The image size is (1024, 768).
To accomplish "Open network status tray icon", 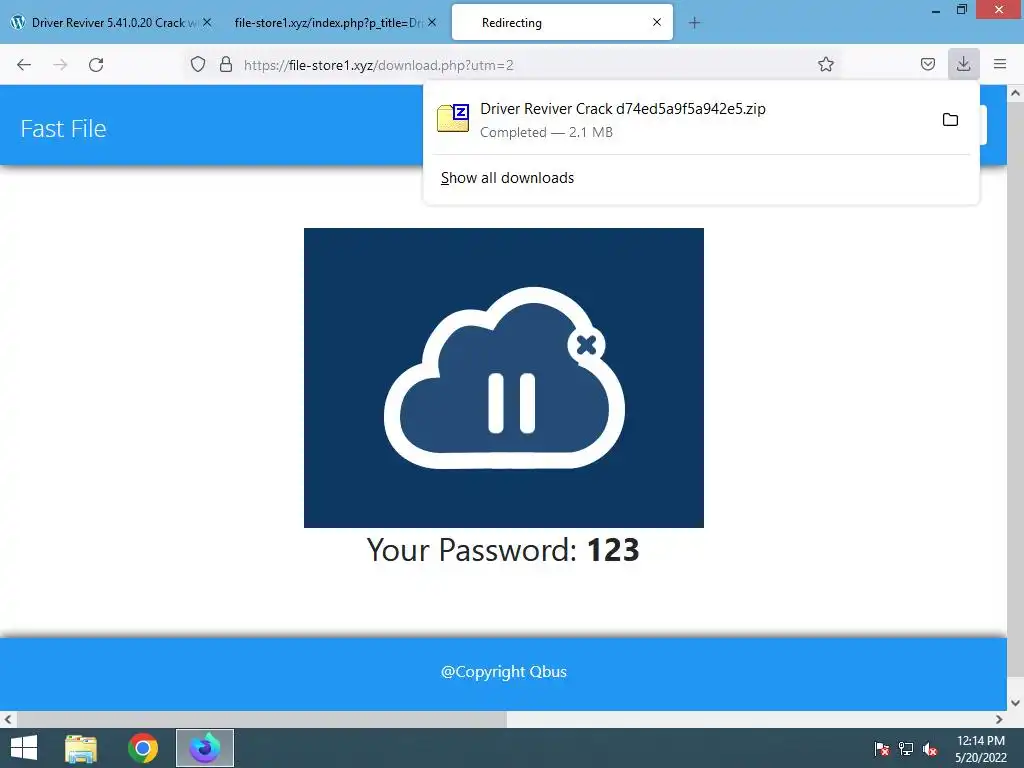I will click(906, 748).
